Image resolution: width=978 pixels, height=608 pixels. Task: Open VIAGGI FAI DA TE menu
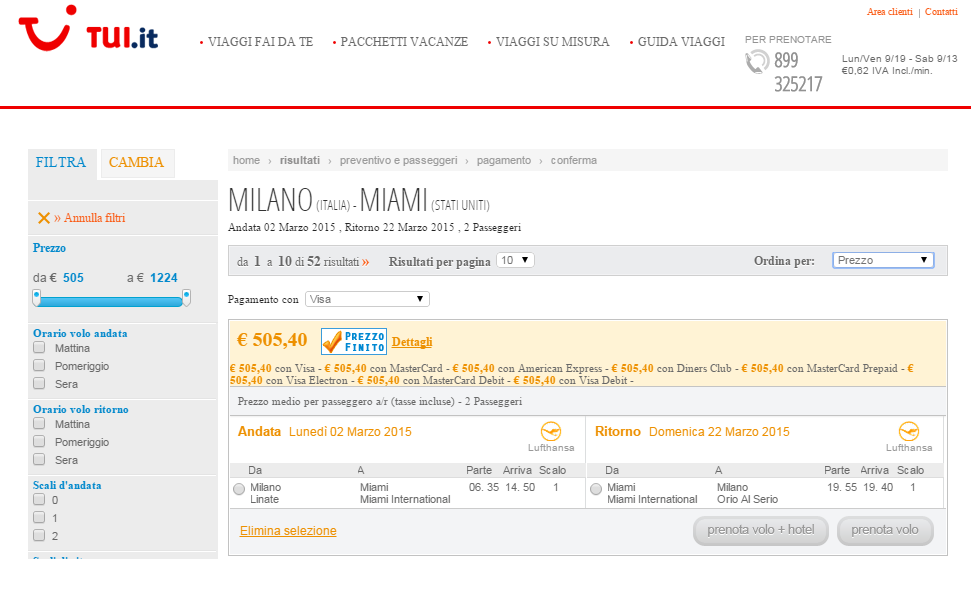tap(261, 42)
